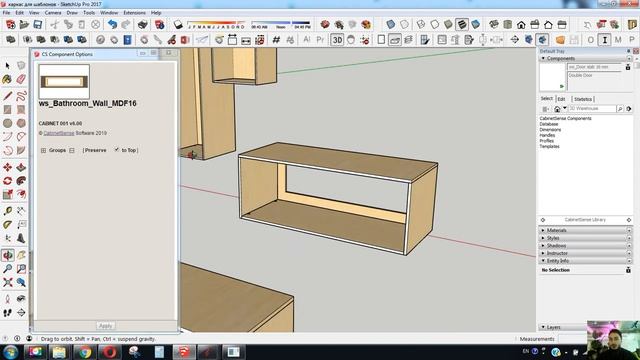640x360 pixels.
Task: Select the Push/Pull tool
Action: 21,167
